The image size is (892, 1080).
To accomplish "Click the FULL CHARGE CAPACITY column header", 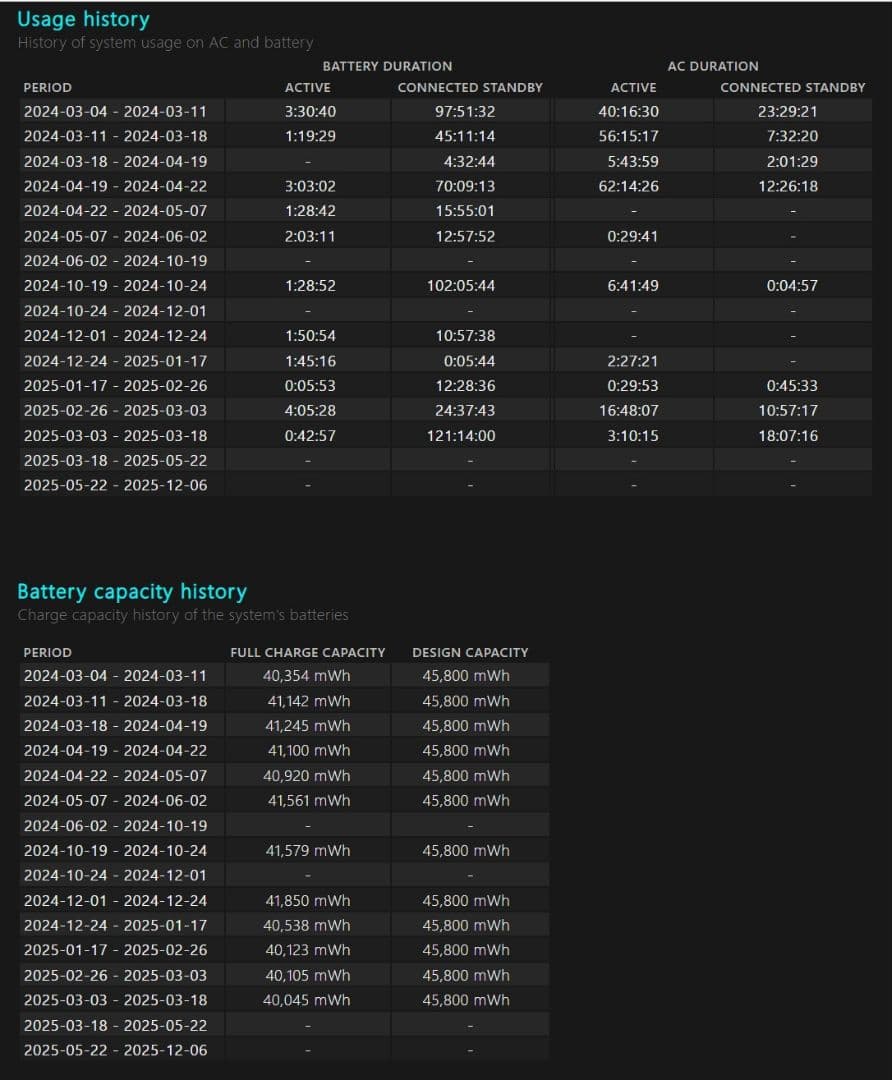I will [307, 652].
